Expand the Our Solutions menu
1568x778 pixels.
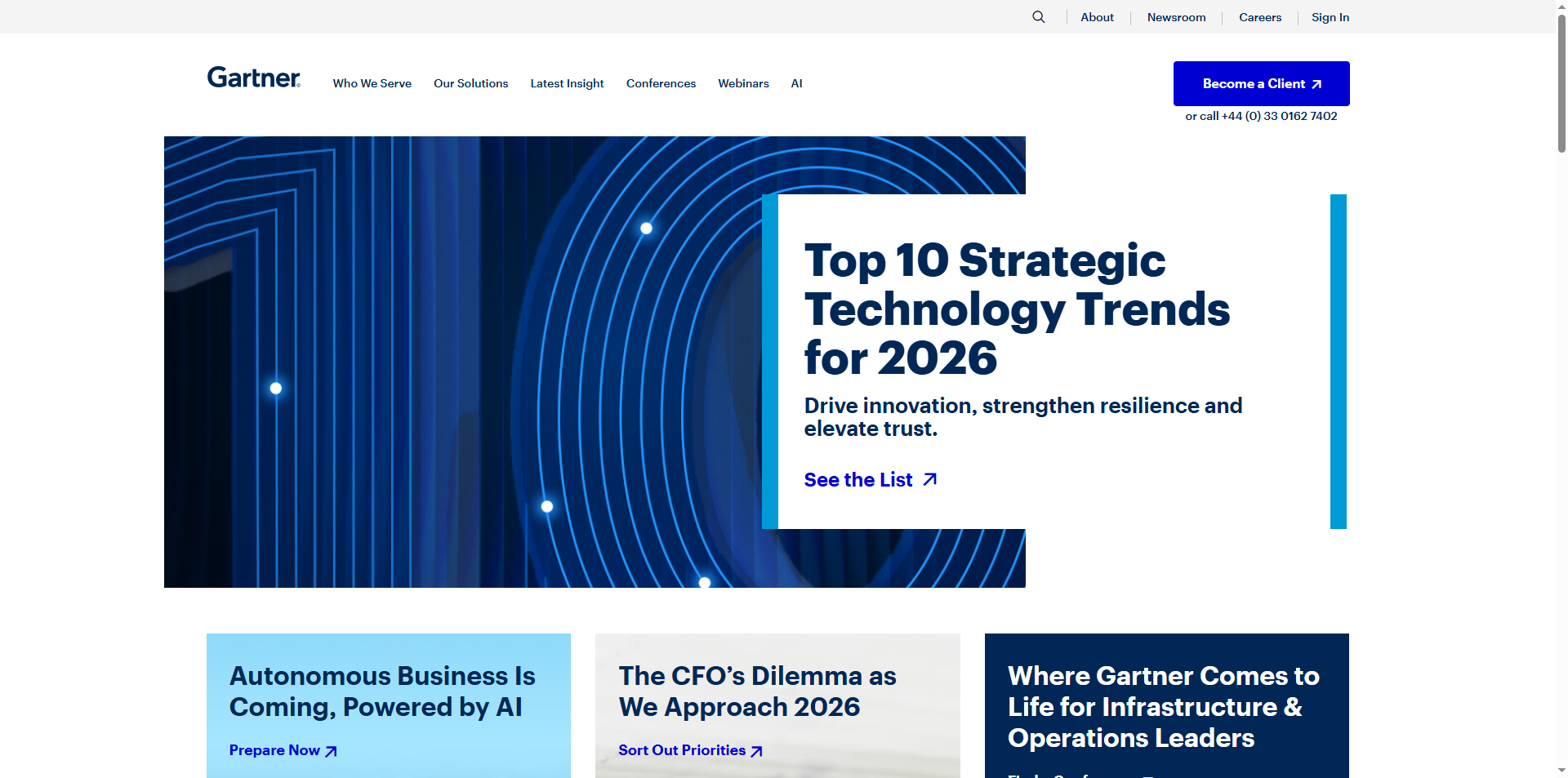tap(470, 83)
